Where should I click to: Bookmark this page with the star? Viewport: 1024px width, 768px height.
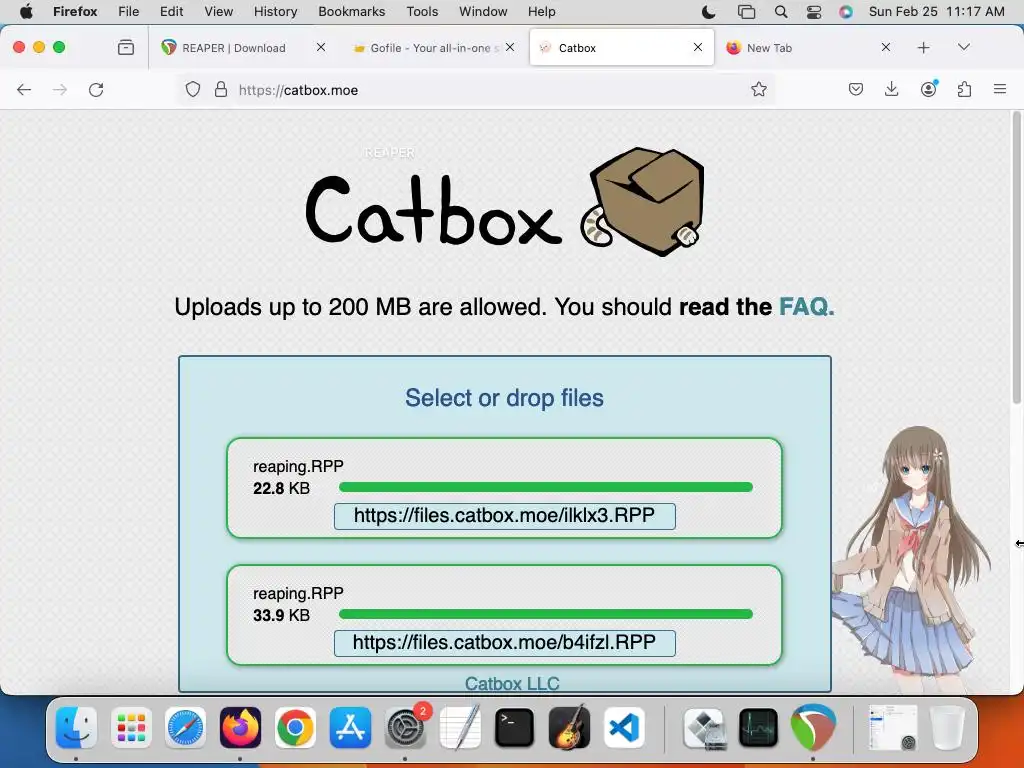[x=758, y=89]
